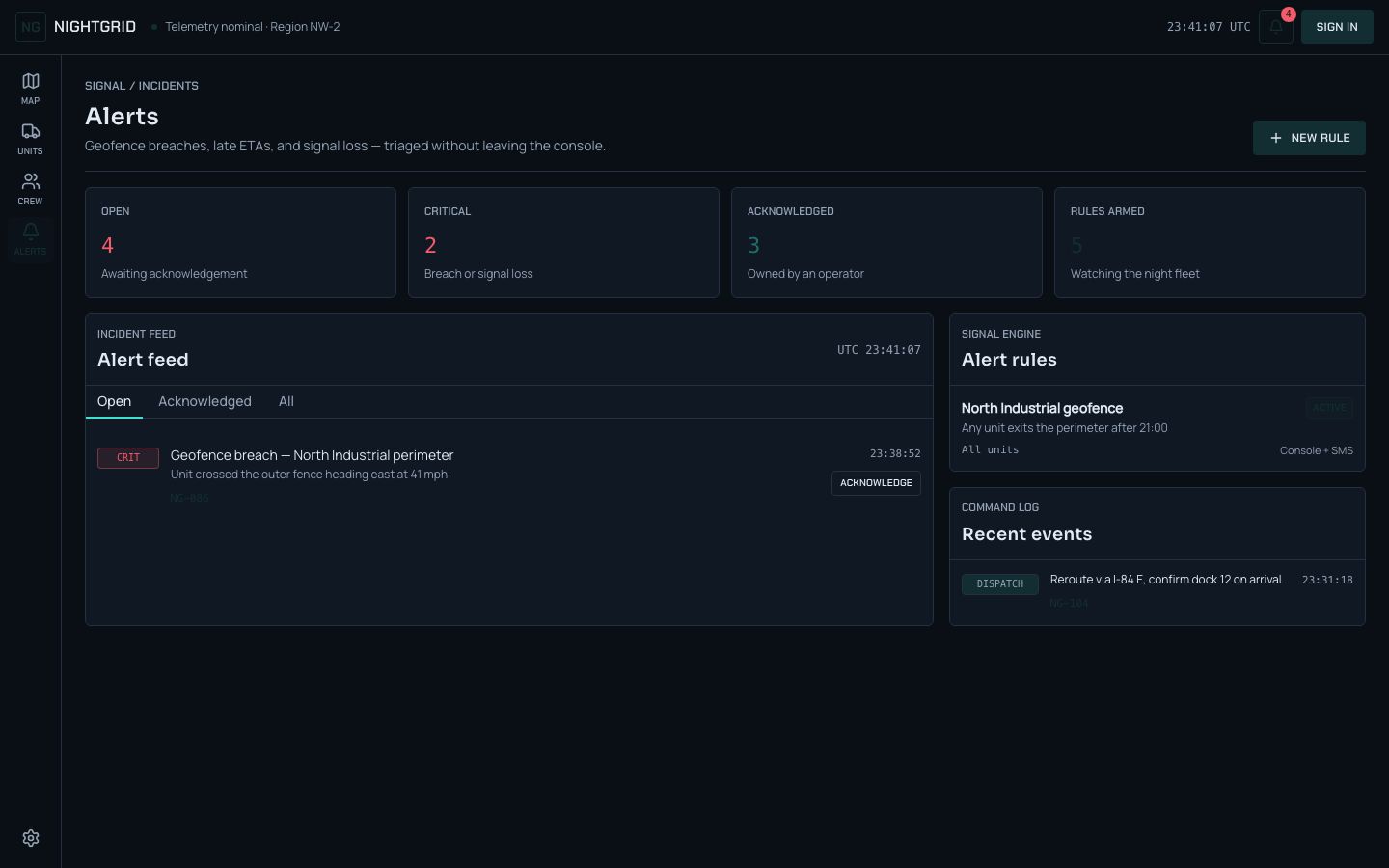Click the CRIT severity badge
This screenshot has width=1389, height=868.
(x=128, y=457)
